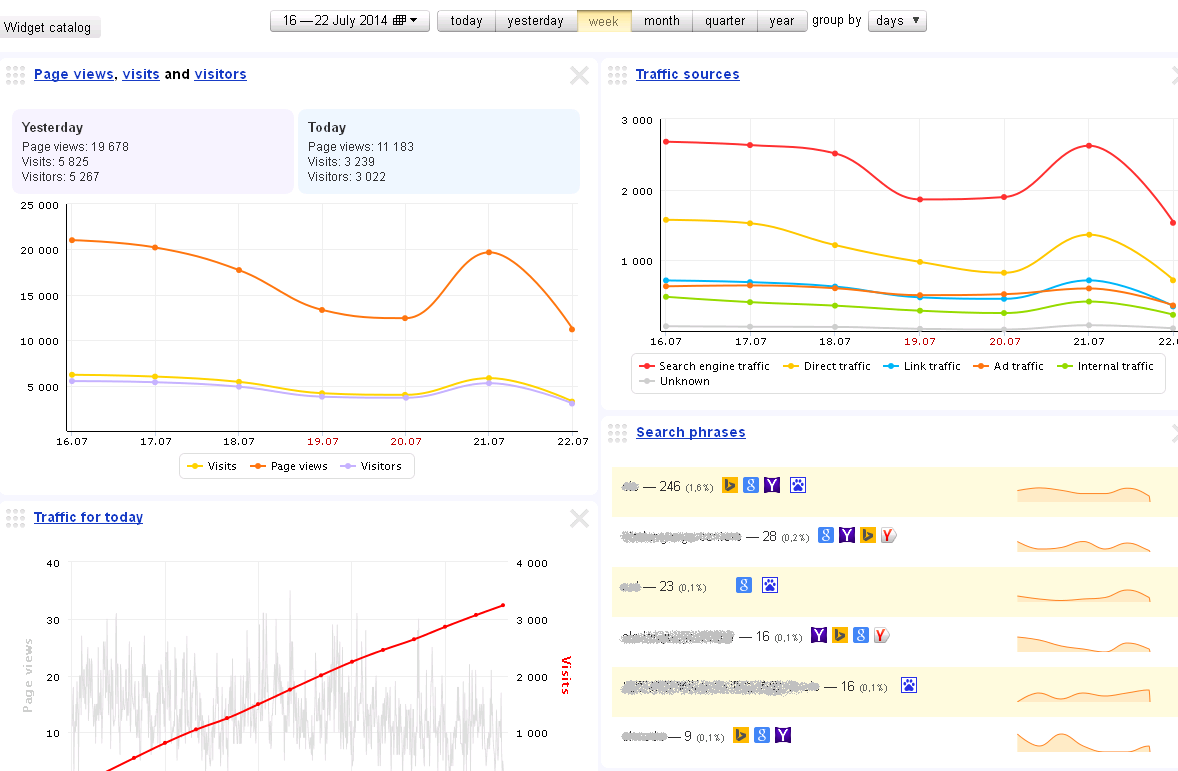Grab the drag handle of Search phrases widget
Viewport: 1178px width, 771px height.
point(617,433)
